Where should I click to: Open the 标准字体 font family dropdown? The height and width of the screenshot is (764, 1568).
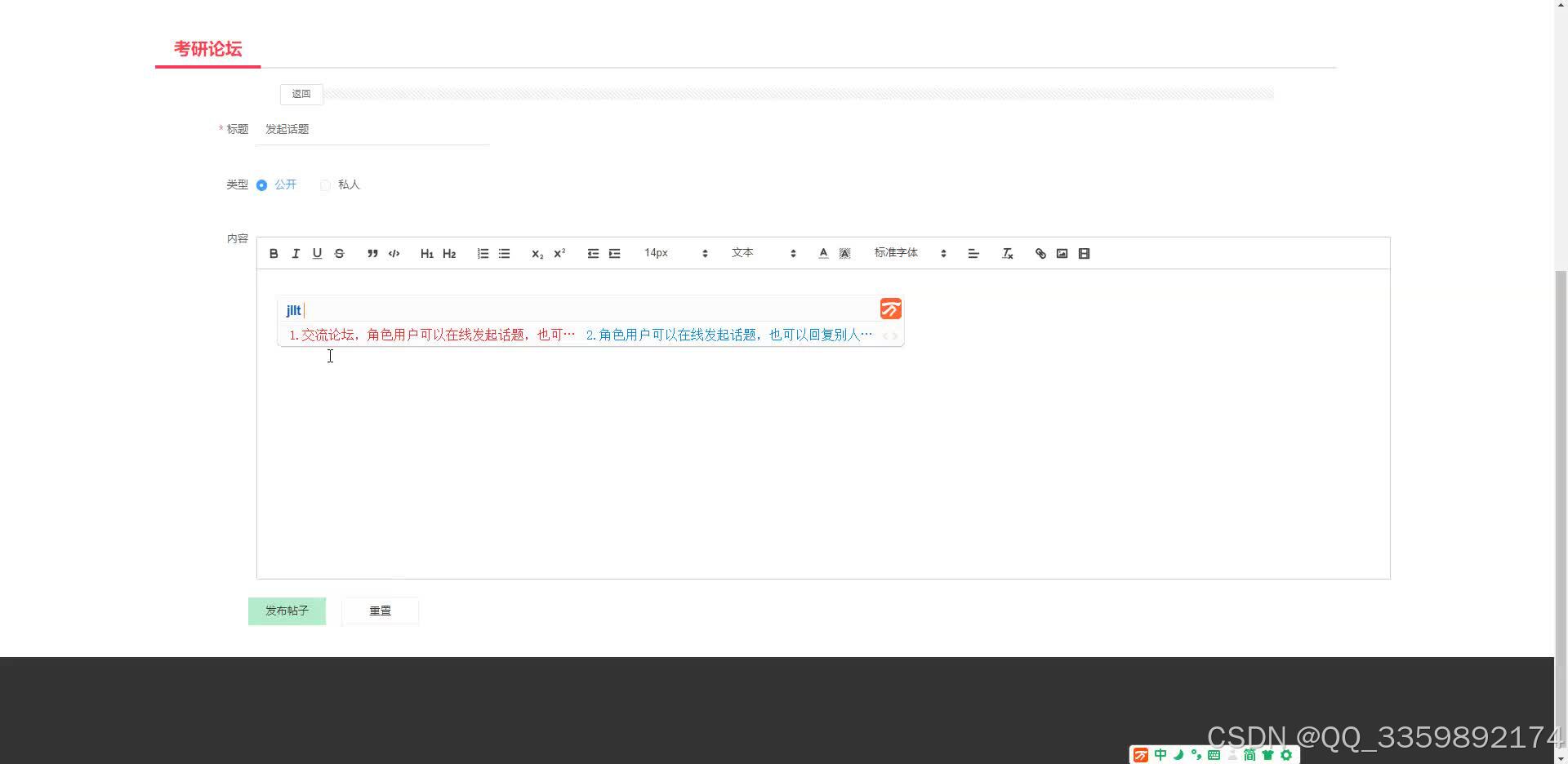(x=910, y=254)
